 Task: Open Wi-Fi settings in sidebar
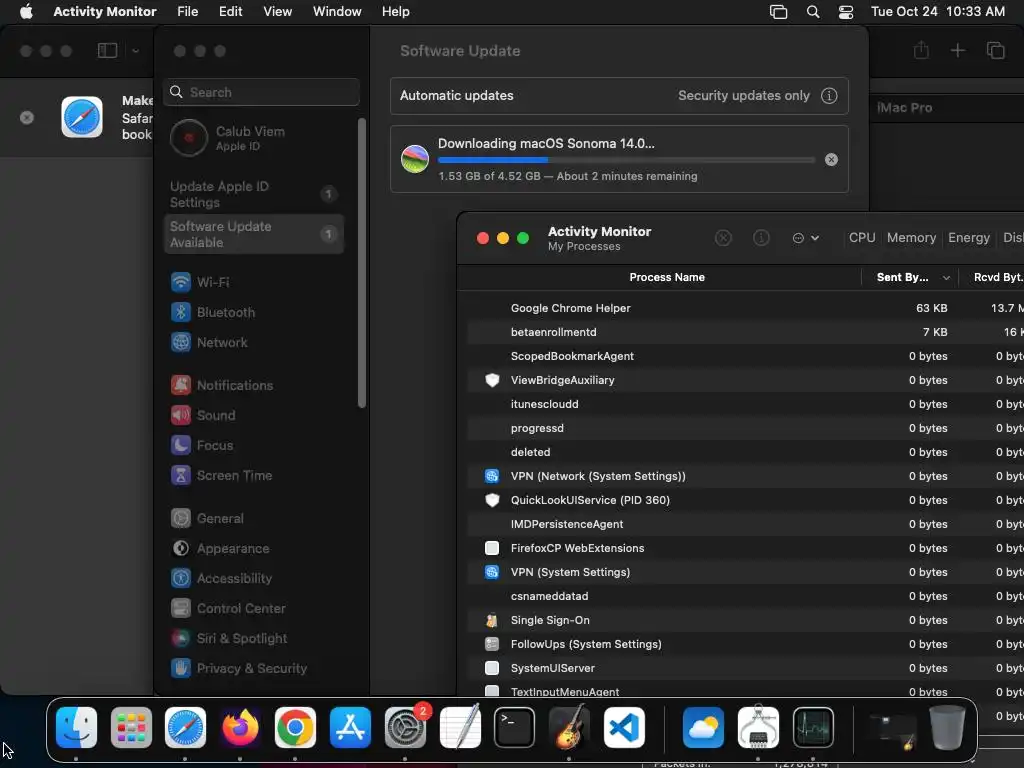[253, 282]
